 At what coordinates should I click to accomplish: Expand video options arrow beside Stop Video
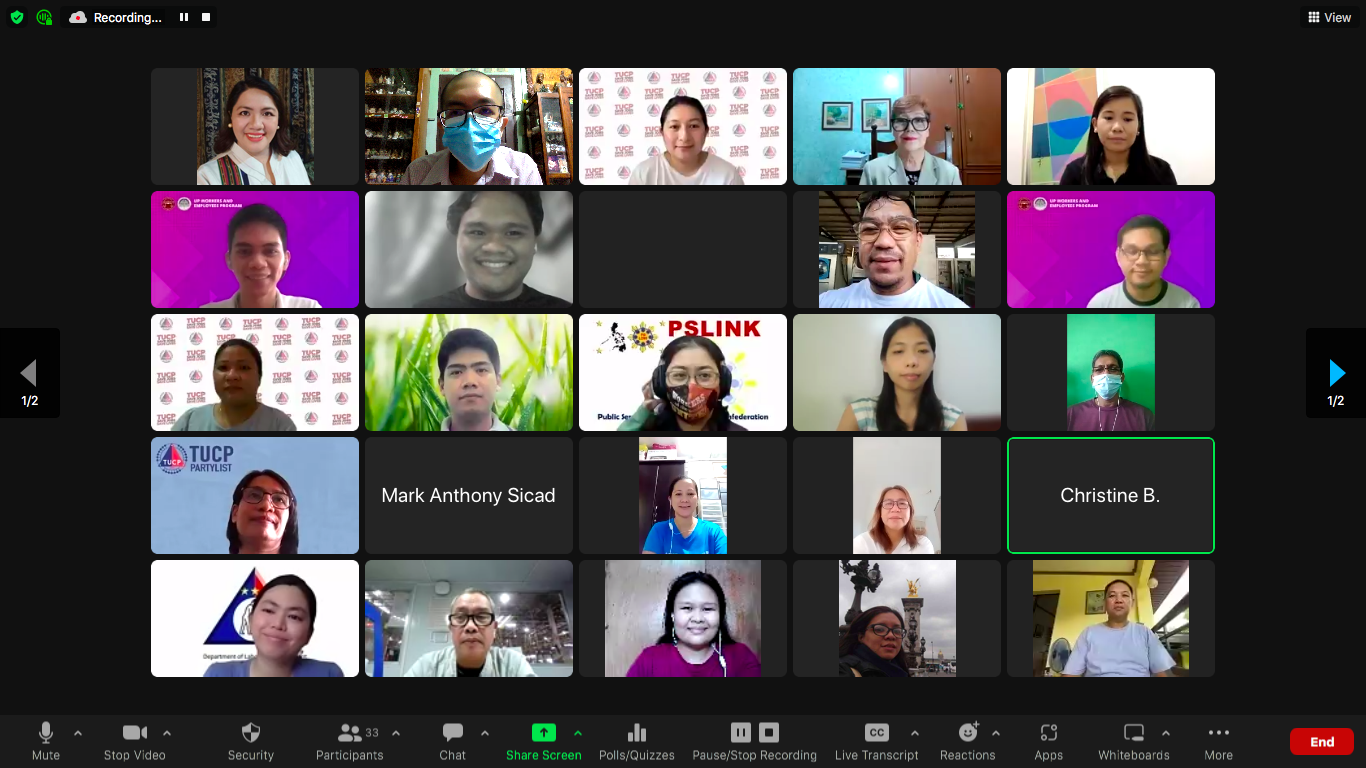167,733
